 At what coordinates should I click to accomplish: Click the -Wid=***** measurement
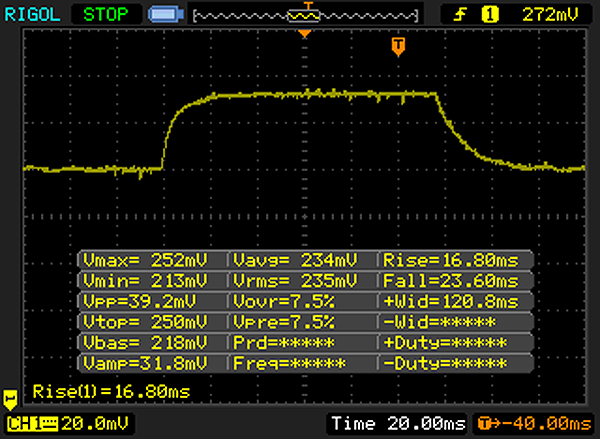[439, 322]
